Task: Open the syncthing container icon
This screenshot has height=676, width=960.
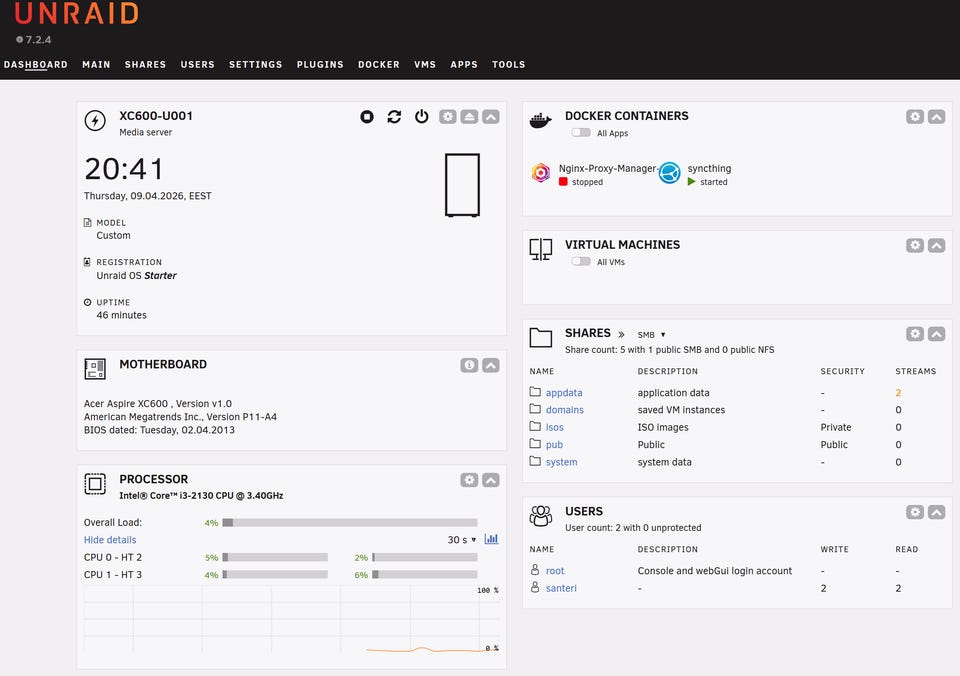Action: pyautogui.click(x=669, y=173)
